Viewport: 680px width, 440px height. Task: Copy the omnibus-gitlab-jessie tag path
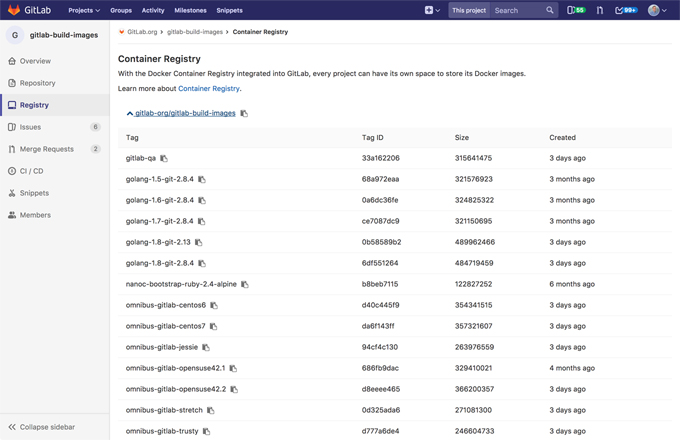click(206, 348)
